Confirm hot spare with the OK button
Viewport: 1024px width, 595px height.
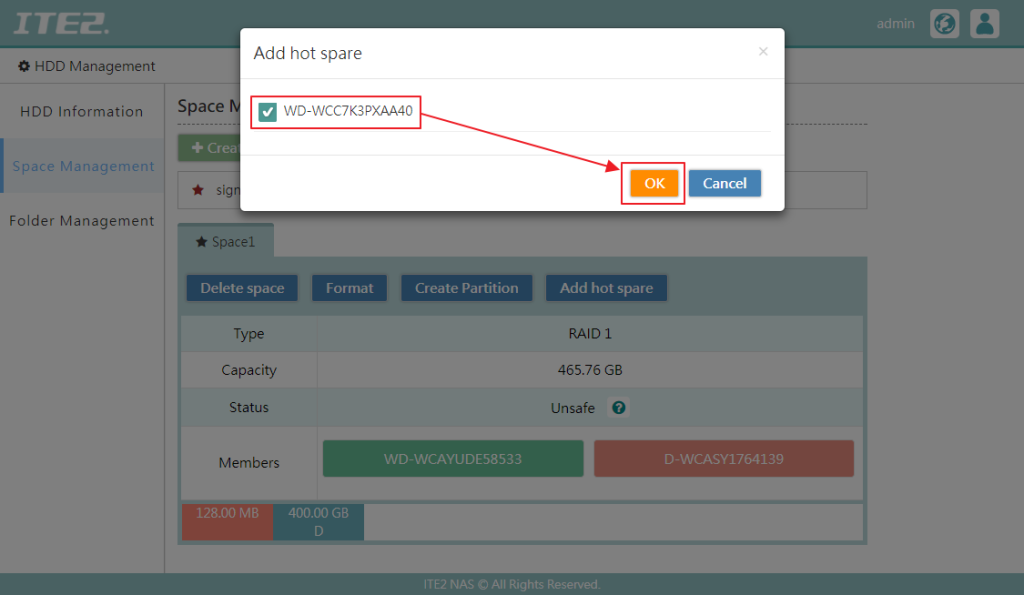tap(653, 182)
